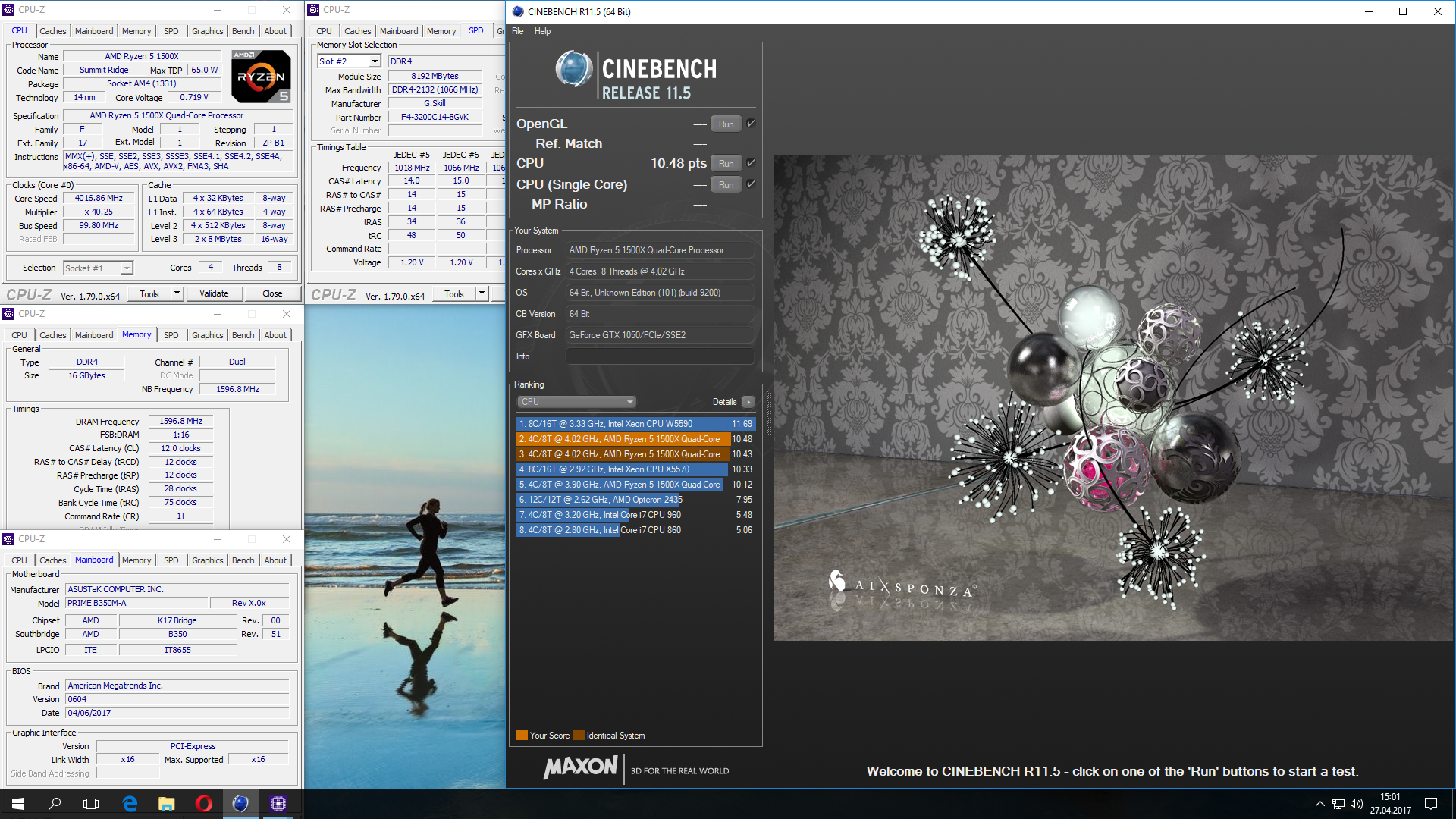Viewport: 1456px width, 819px height.
Task: Open File Explorer from the taskbar
Action: (167, 804)
